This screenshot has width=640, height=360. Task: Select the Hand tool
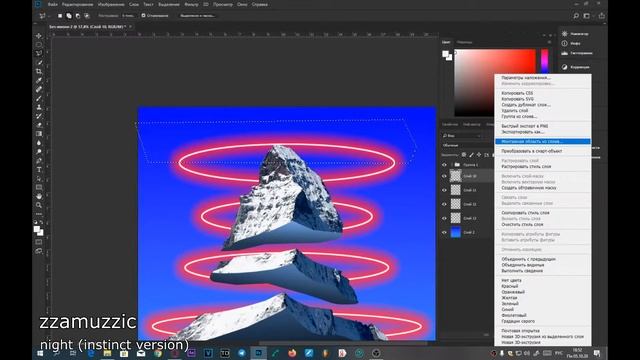39,196
